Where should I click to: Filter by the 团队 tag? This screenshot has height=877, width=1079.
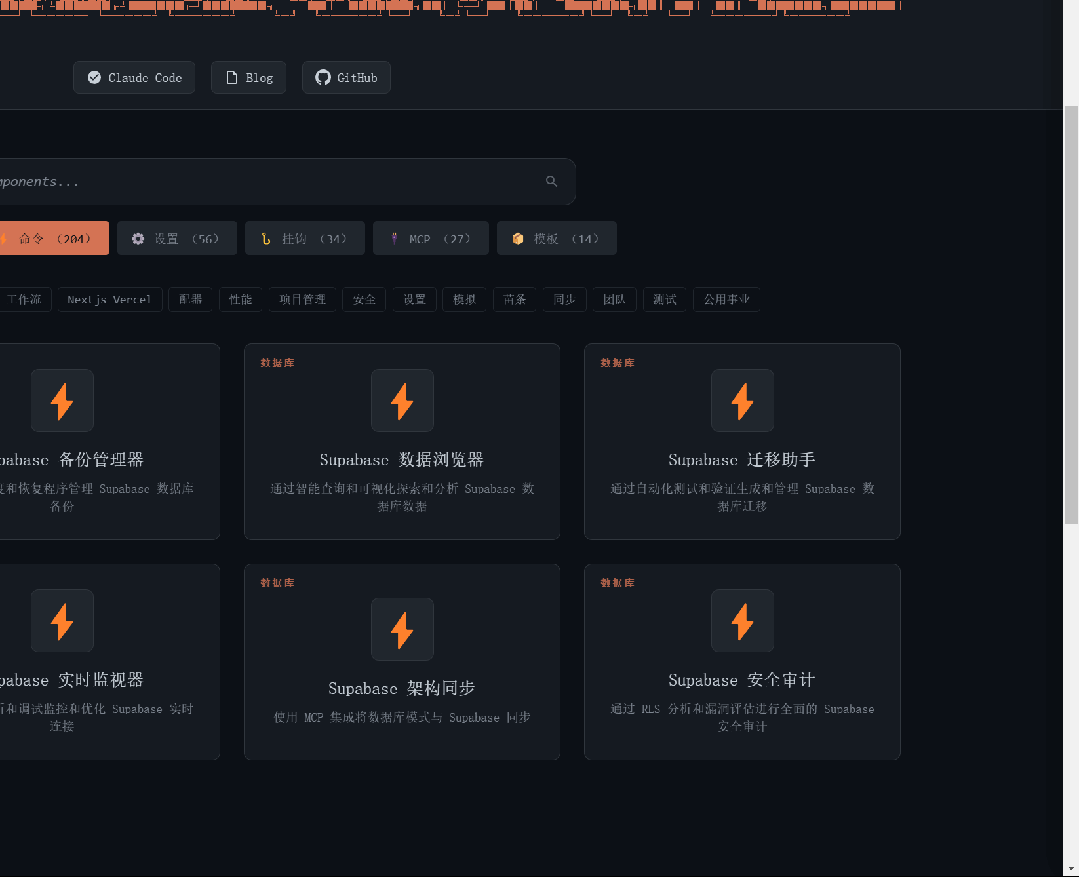[615, 299]
